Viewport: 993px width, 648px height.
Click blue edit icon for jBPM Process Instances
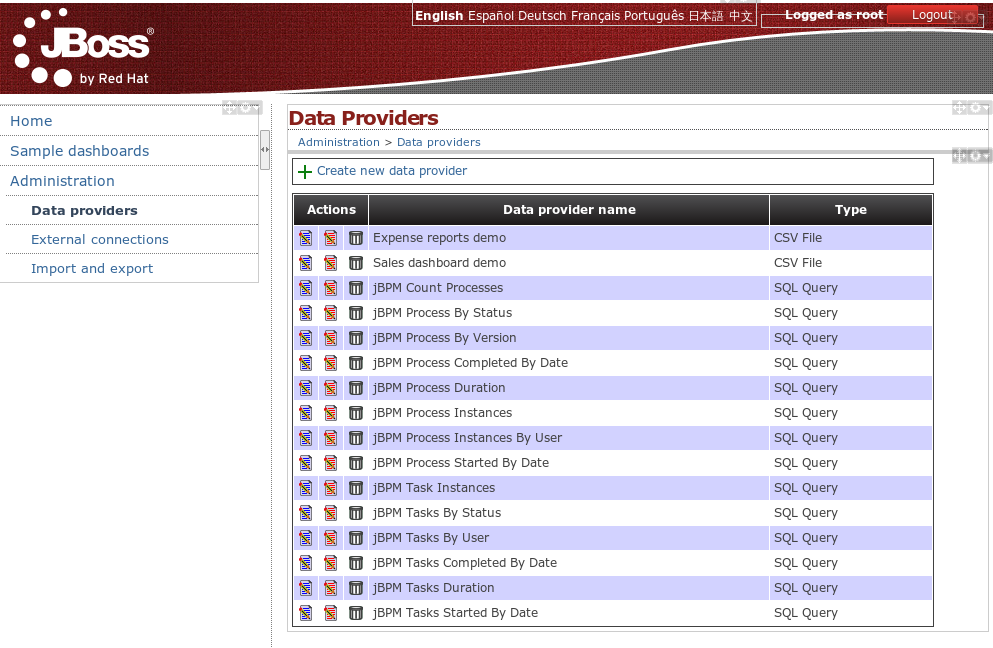[x=305, y=413]
